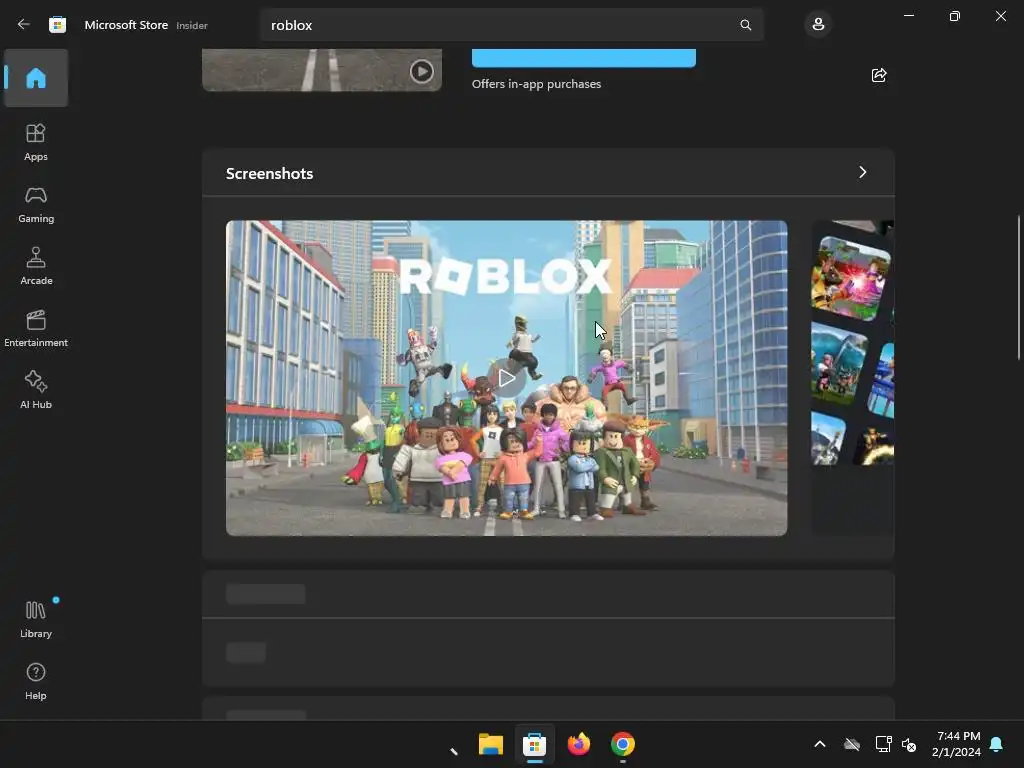This screenshot has height=768, width=1024.
Task: Open the user account profile icon
Action: click(818, 25)
